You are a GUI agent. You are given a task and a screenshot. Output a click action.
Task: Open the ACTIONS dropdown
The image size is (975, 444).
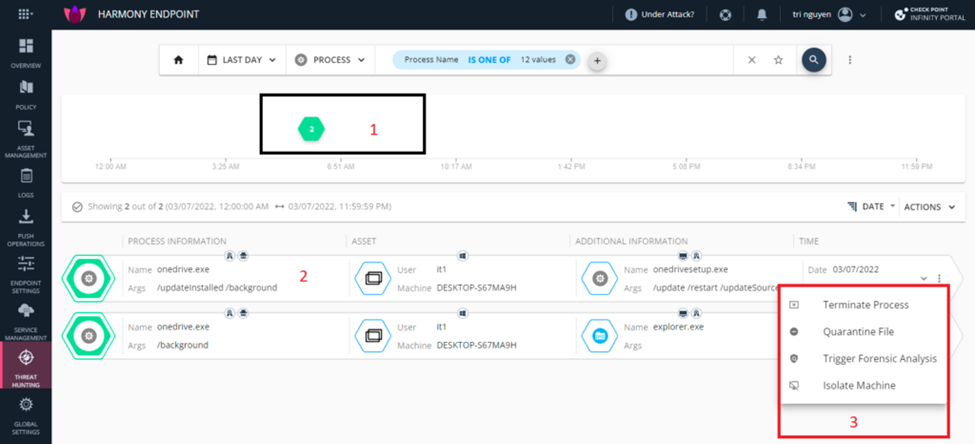pyautogui.click(x=930, y=207)
